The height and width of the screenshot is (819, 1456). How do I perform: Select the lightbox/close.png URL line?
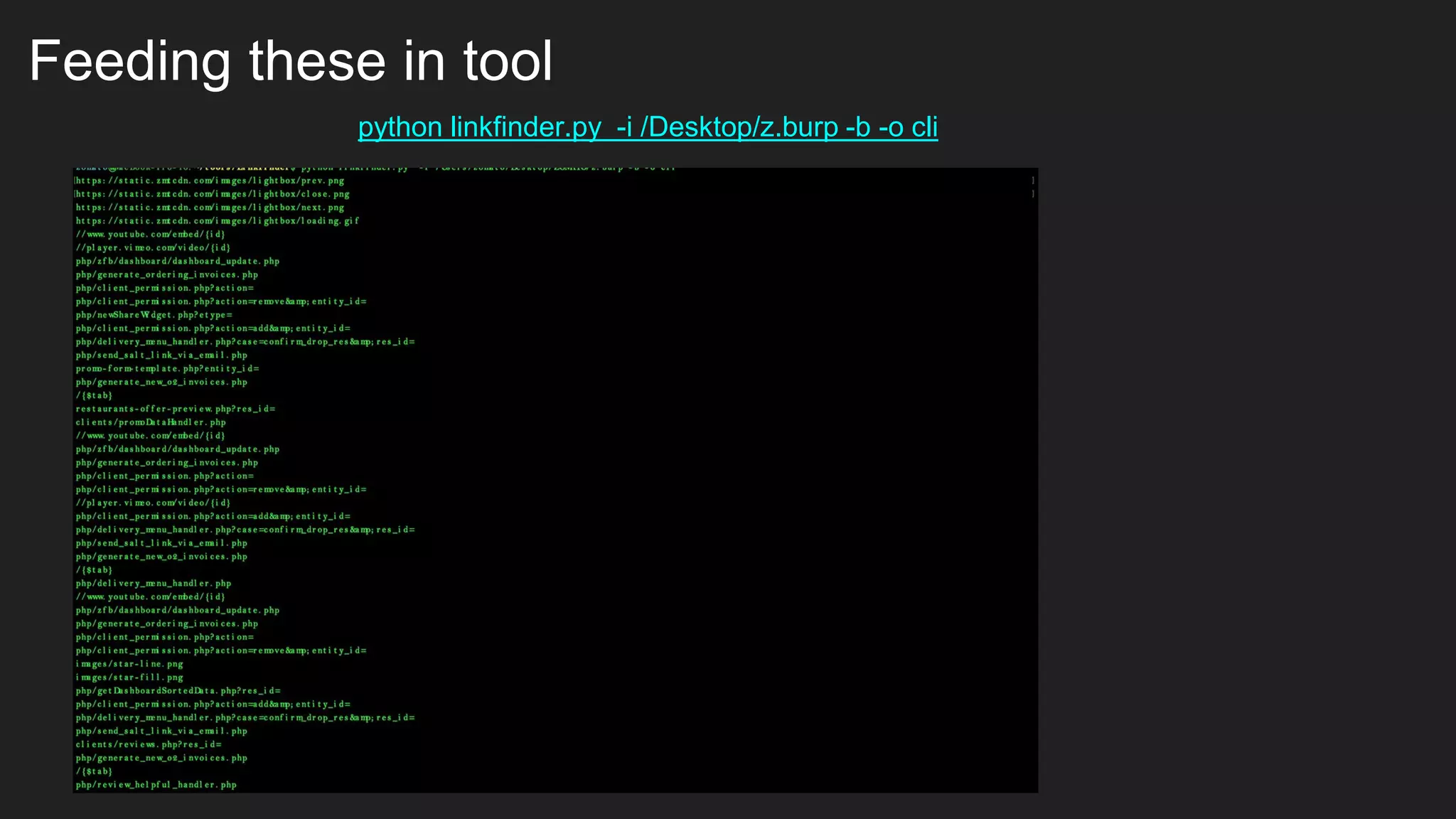[x=213, y=194]
